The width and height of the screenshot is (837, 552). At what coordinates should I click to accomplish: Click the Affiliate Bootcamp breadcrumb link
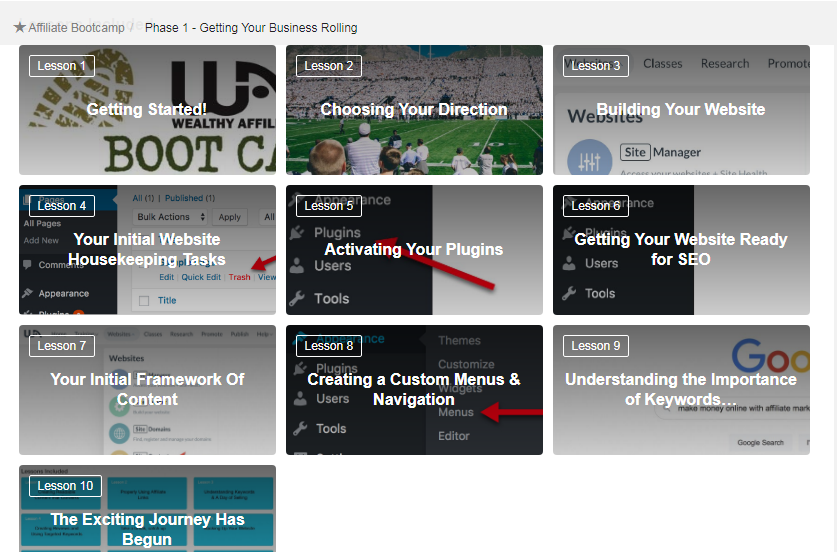(x=76, y=28)
